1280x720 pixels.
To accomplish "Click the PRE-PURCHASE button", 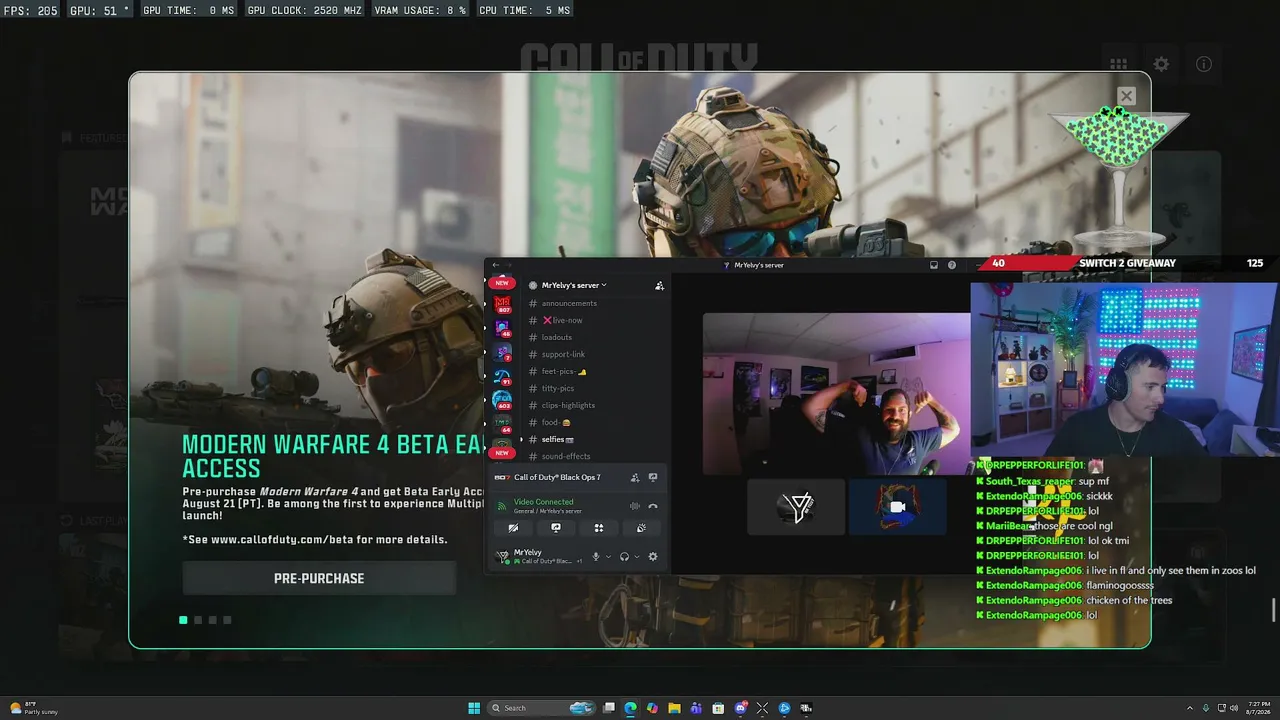I will pos(319,578).
